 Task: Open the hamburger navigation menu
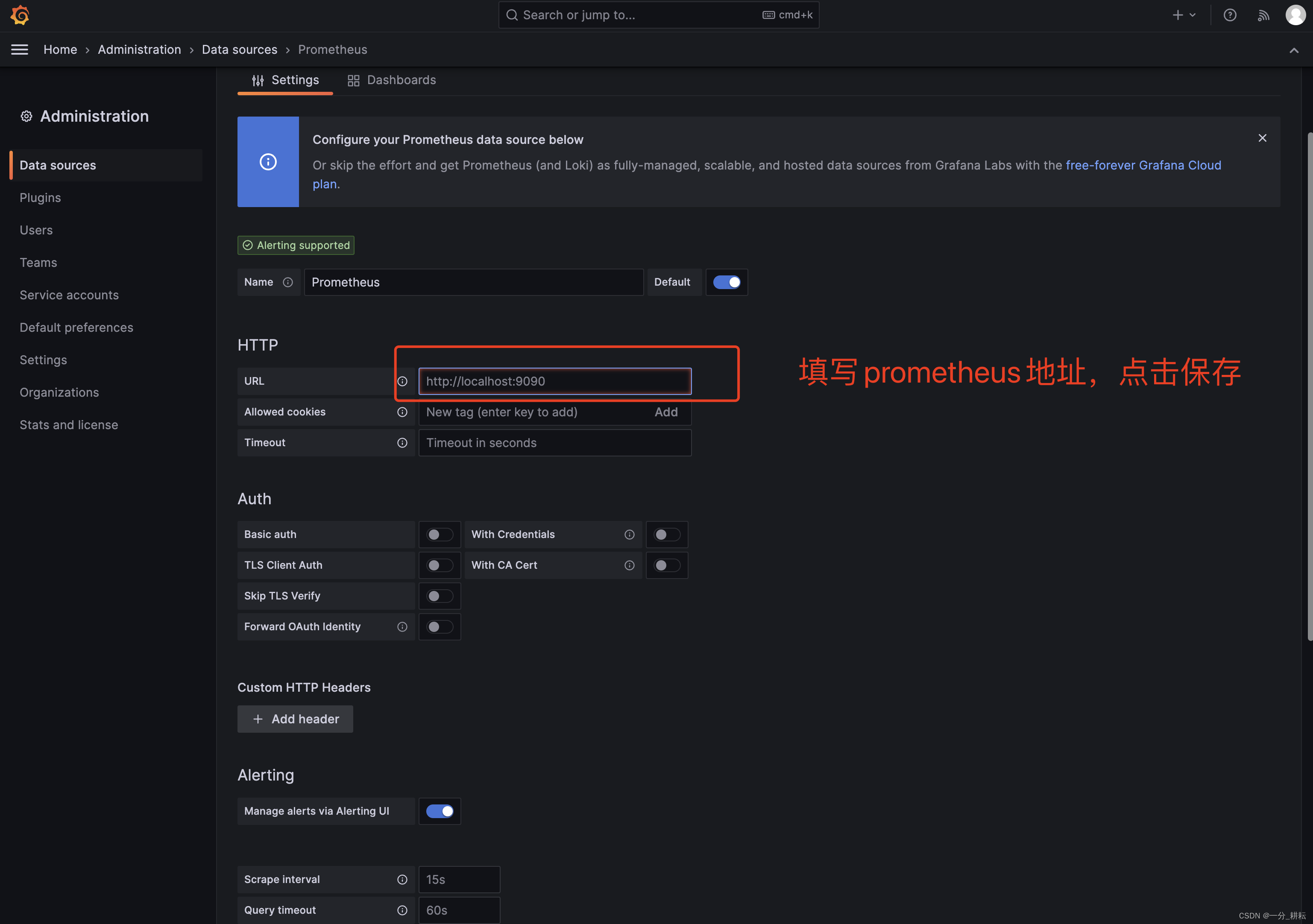pyautogui.click(x=19, y=49)
